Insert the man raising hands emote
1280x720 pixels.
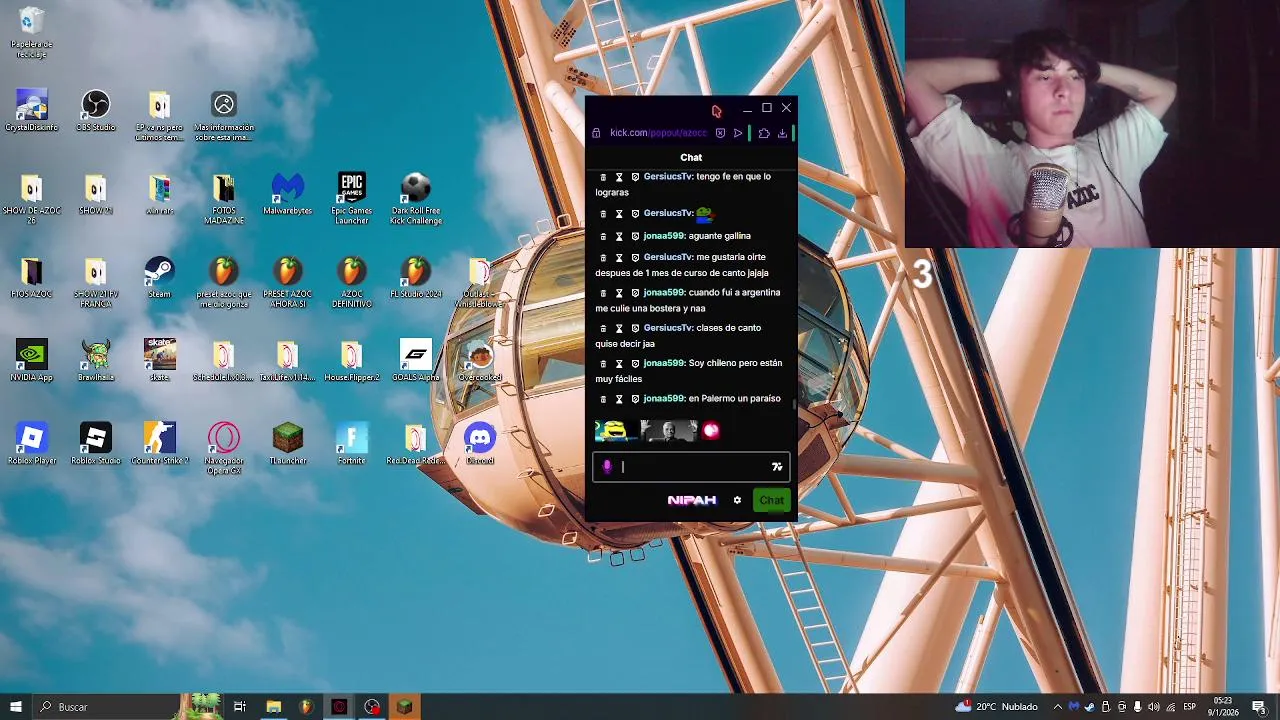click(x=668, y=431)
